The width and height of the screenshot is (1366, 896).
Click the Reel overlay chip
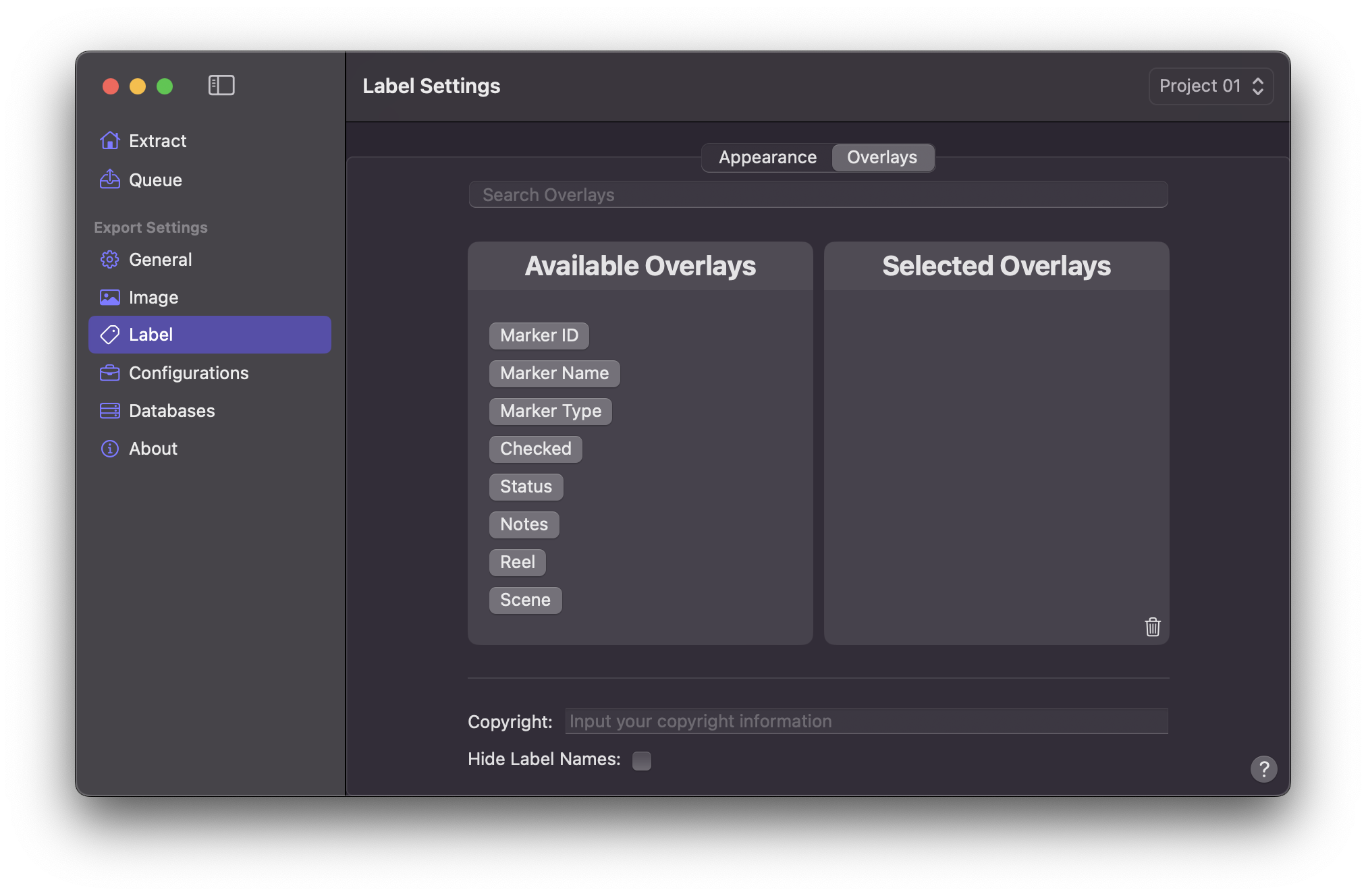click(x=518, y=562)
